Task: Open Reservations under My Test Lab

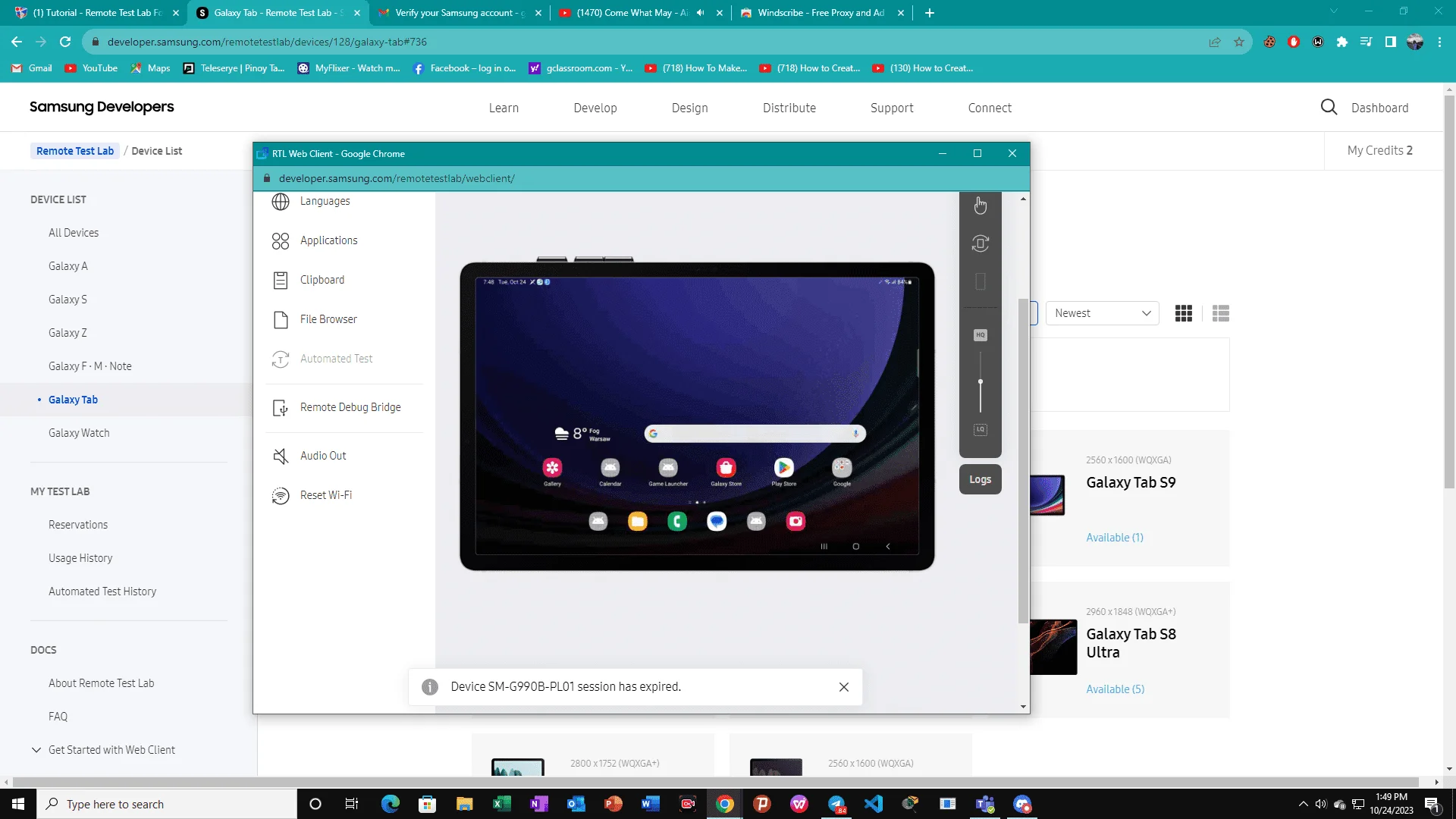Action: (x=78, y=525)
